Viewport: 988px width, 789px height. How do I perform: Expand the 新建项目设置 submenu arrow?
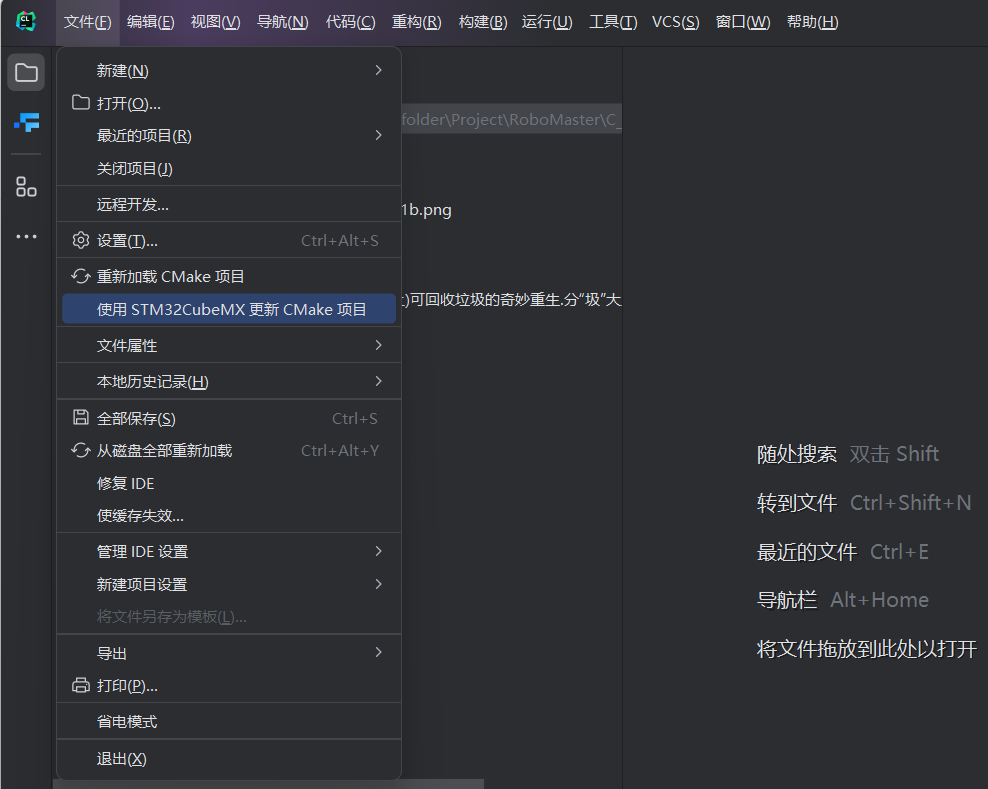378,584
